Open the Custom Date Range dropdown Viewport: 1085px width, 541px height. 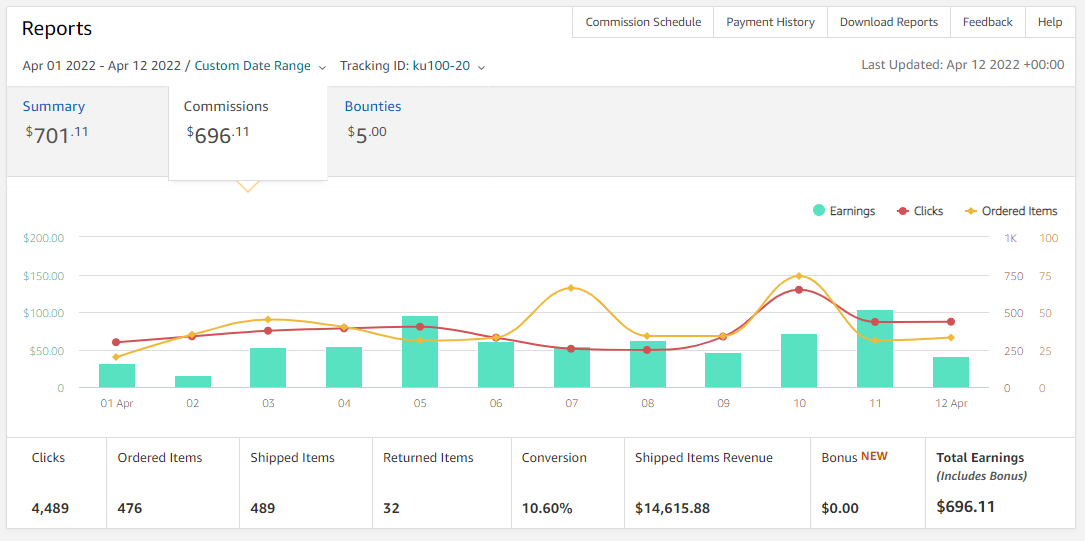point(253,66)
